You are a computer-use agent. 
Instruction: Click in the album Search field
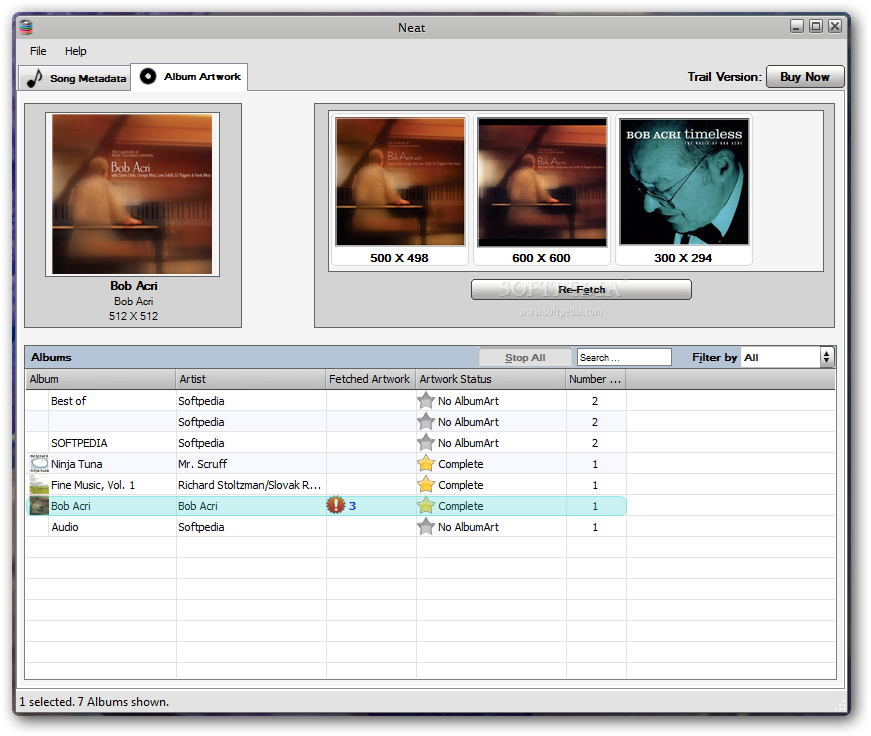(624, 358)
